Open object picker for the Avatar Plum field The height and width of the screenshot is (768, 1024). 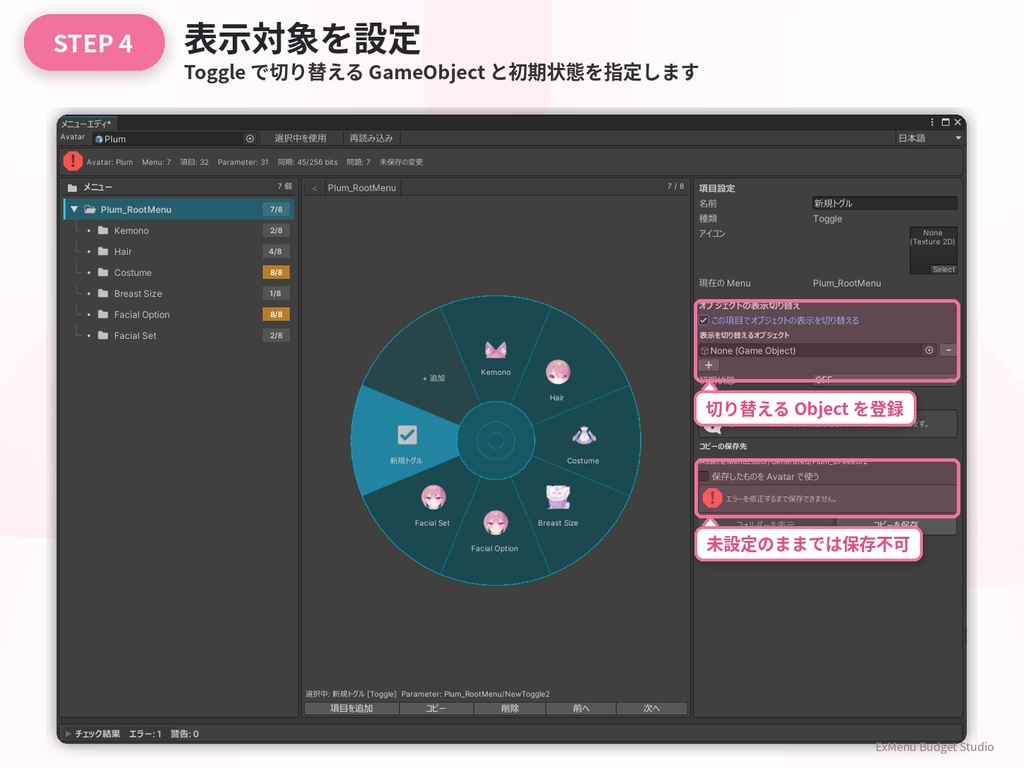click(x=249, y=138)
